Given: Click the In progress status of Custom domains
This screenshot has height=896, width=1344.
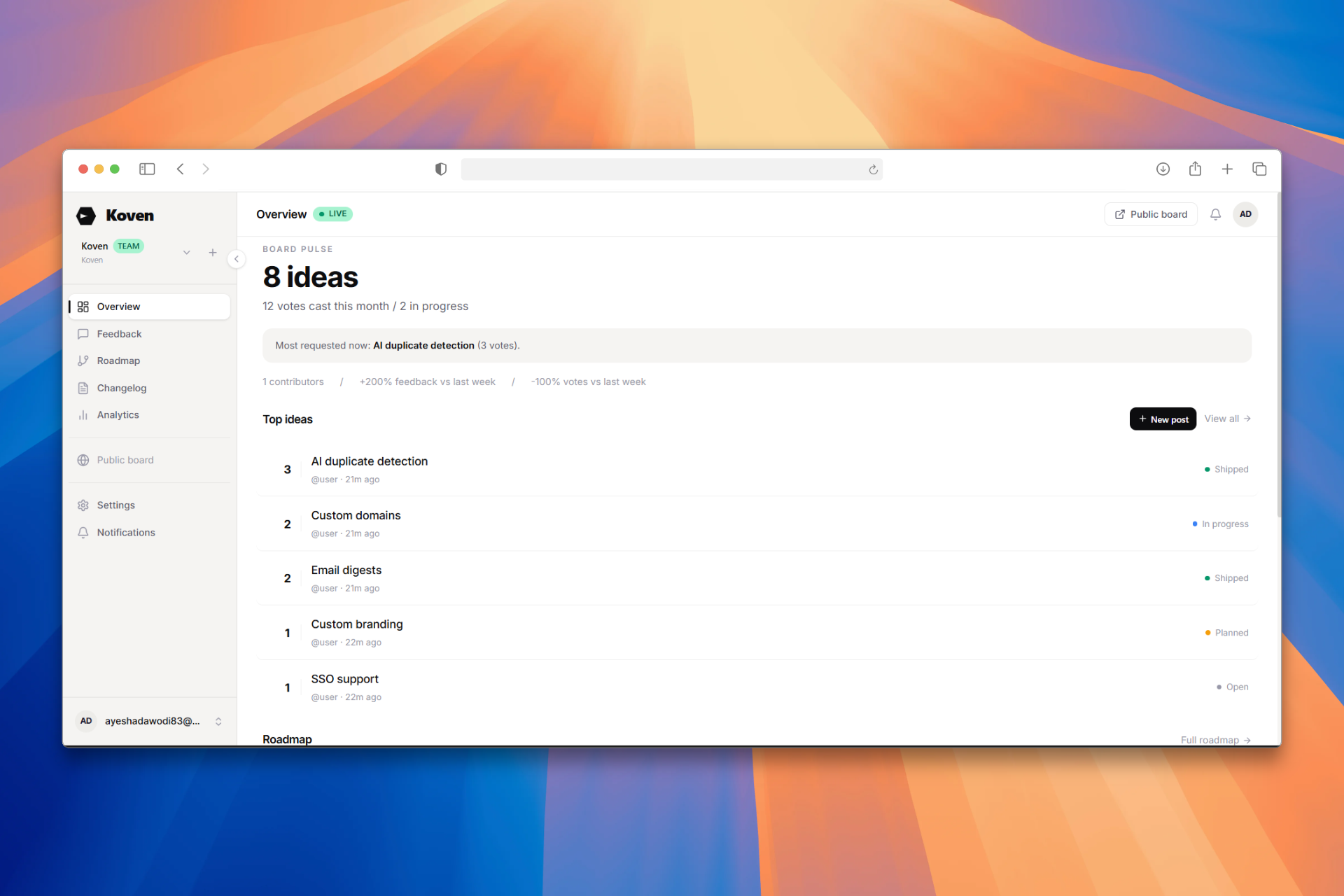Looking at the screenshot, I should 1220,524.
